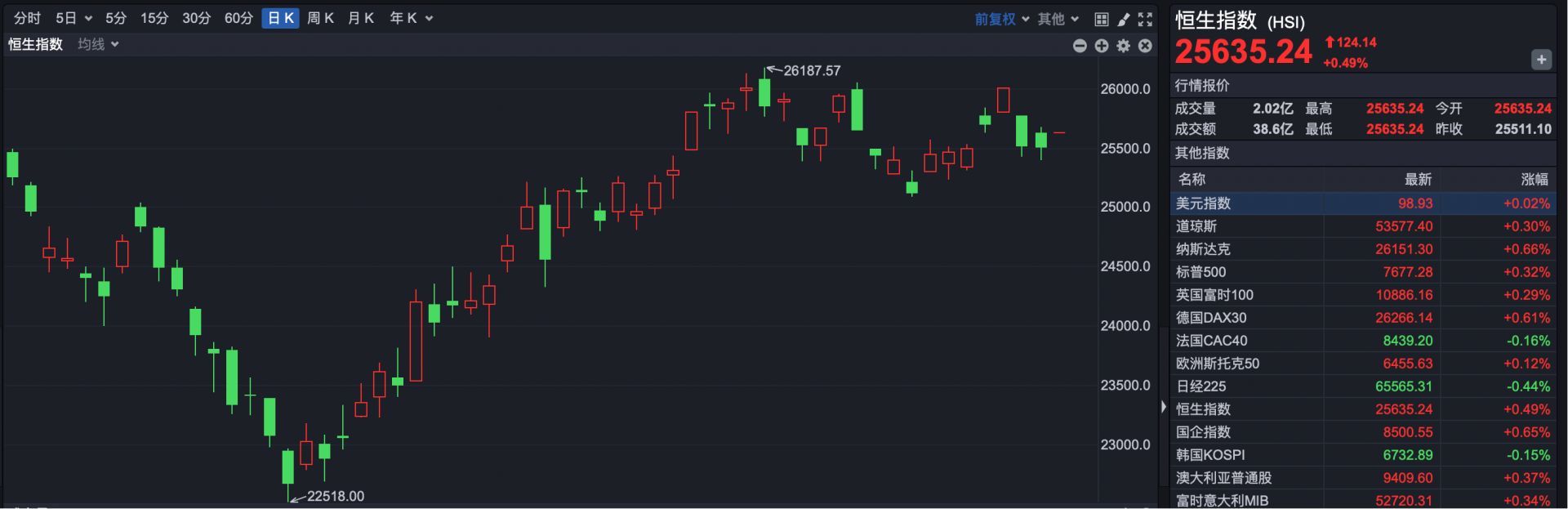
Task: Open chart settings gear icon
Action: point(1124,46)
